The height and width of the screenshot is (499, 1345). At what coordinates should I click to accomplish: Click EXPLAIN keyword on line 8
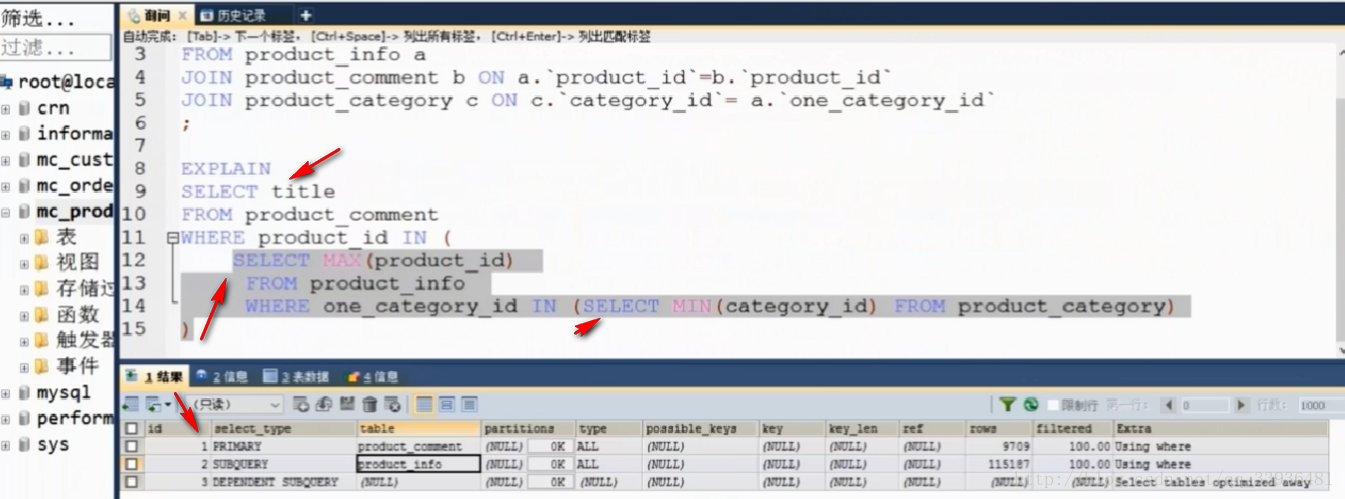pos(226,168)
